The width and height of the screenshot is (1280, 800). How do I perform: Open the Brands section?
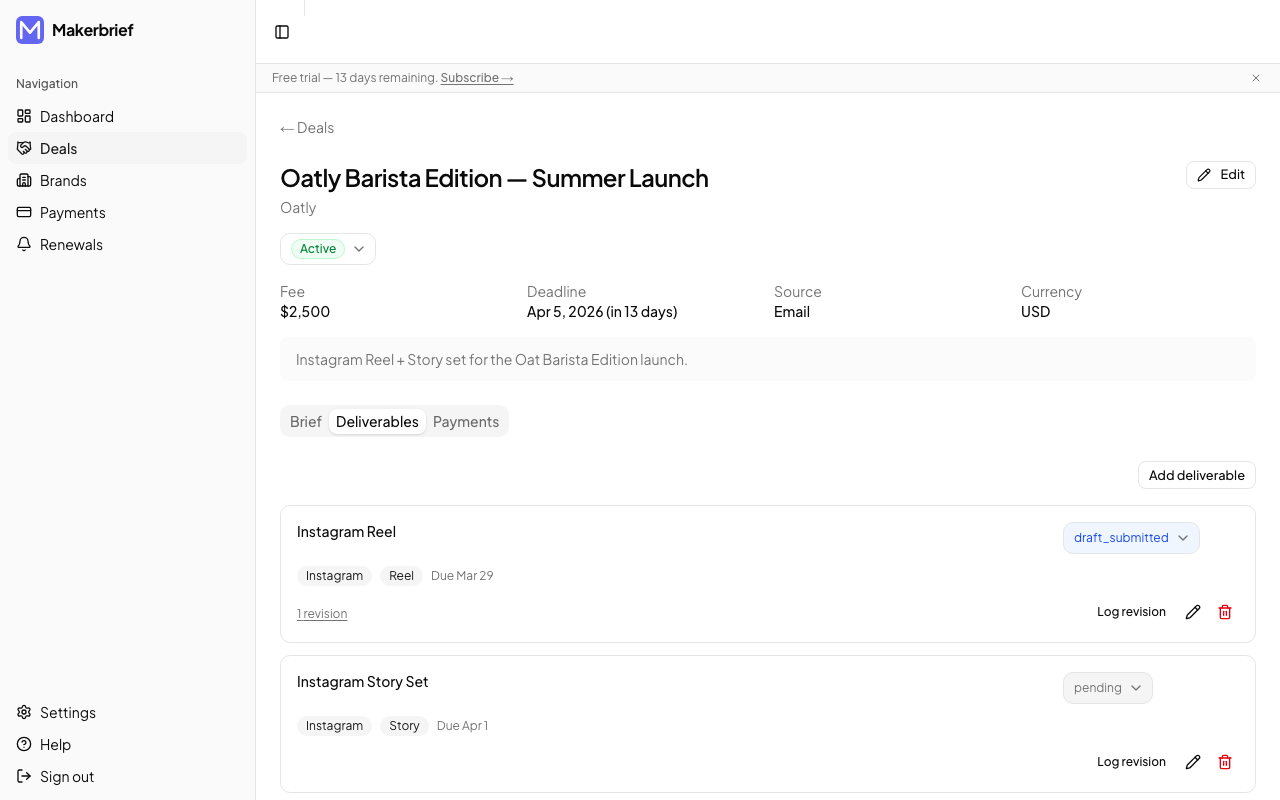[63, 180]
